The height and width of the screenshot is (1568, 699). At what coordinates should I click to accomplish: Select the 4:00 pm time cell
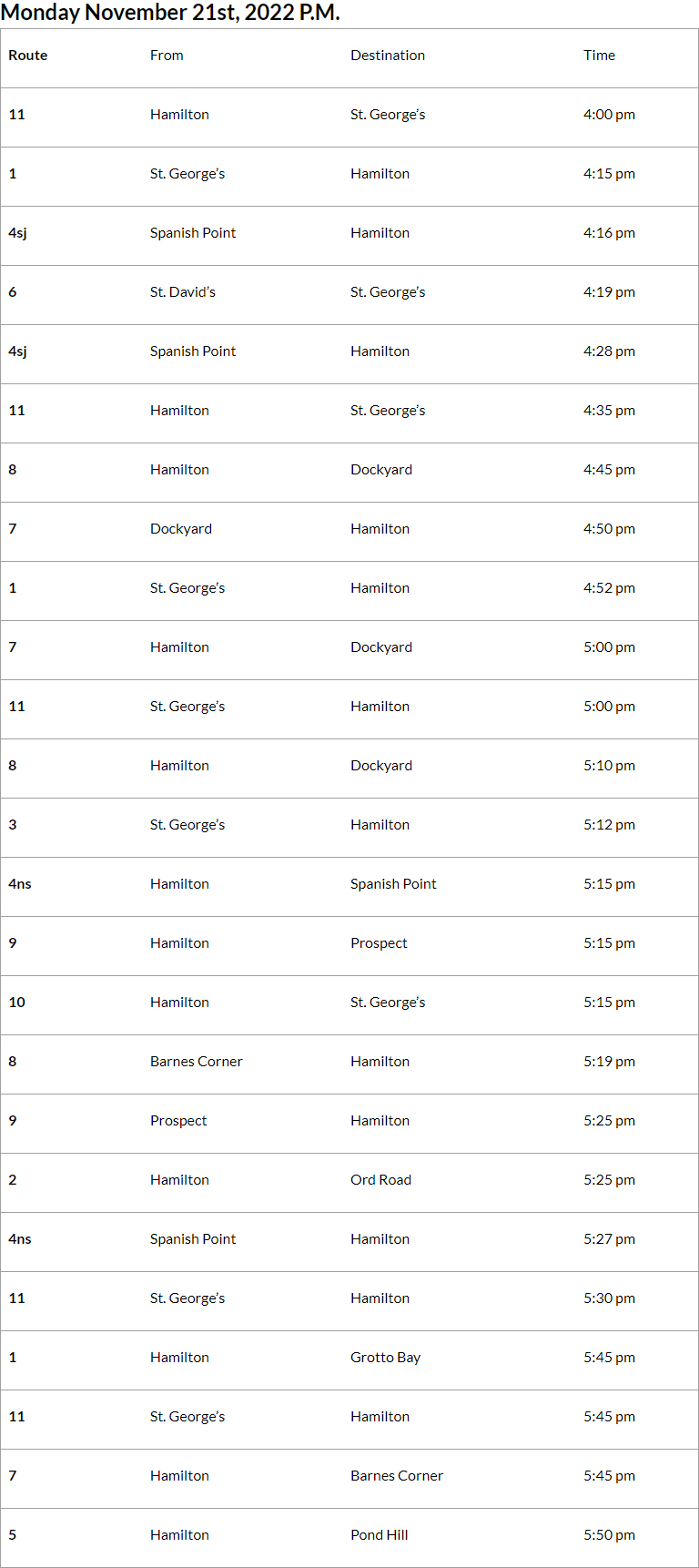[609, 115]
